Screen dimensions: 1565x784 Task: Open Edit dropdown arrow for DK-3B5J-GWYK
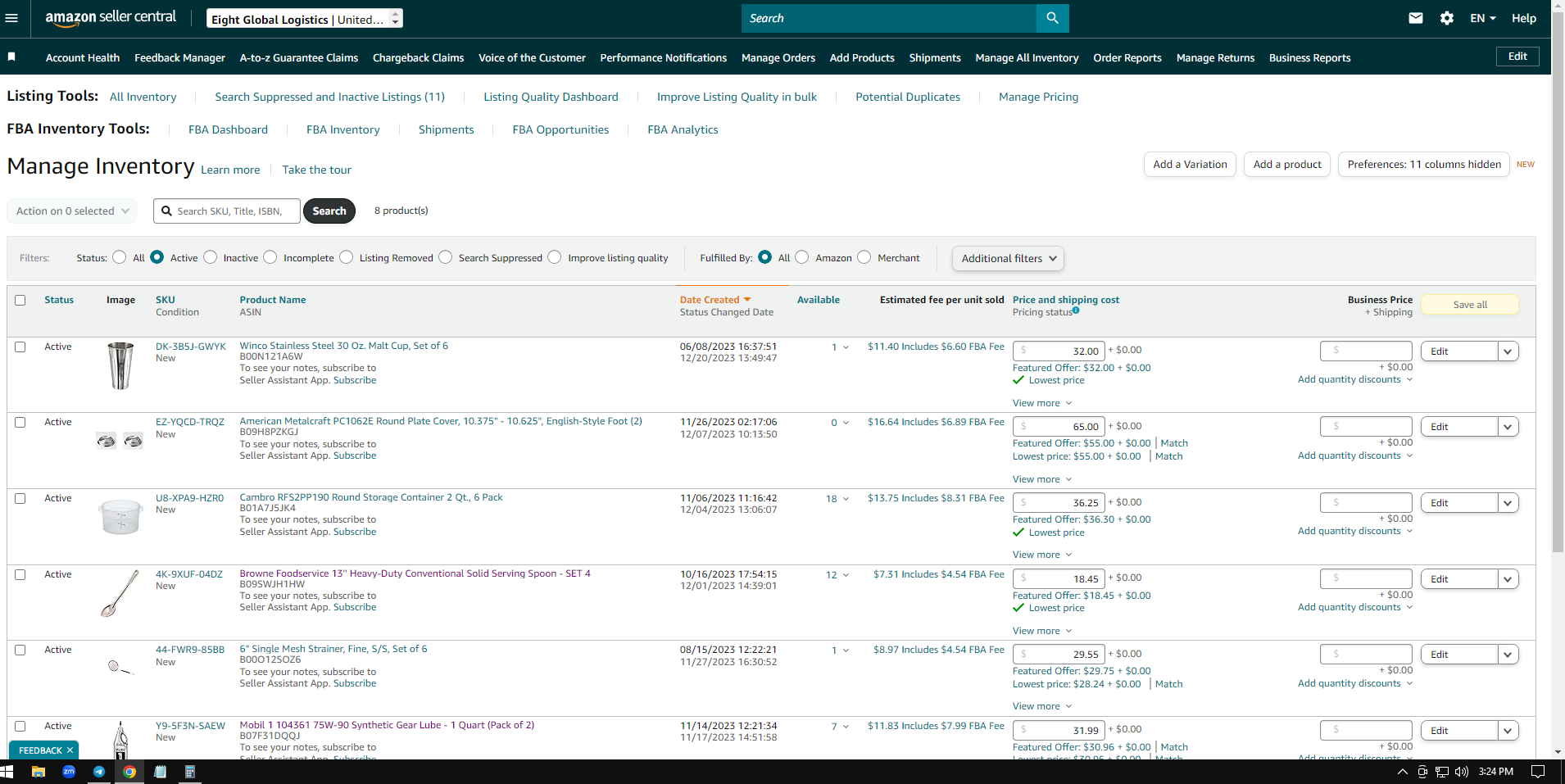click(x=1508, y=351)
